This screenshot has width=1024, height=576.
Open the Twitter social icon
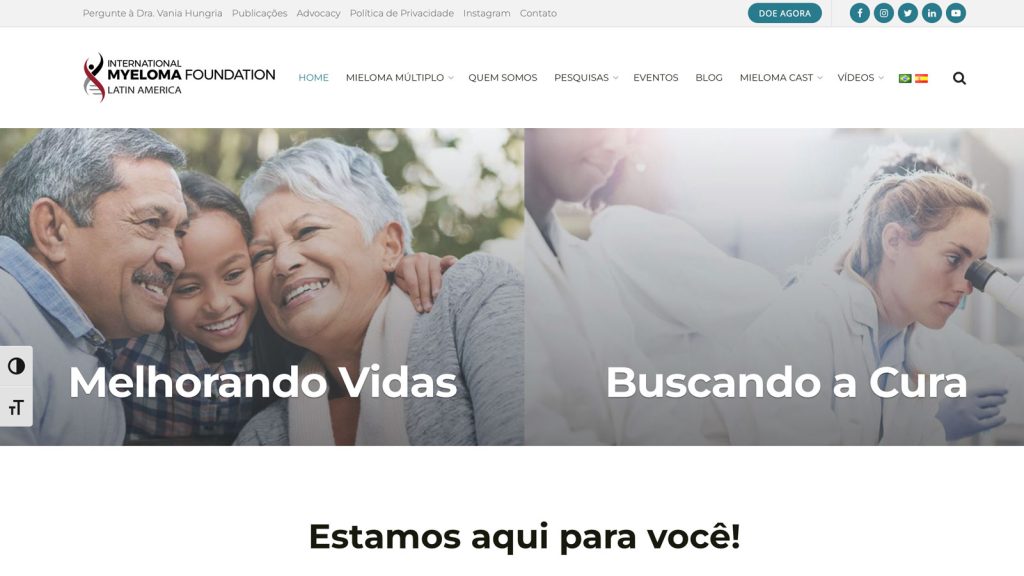(x=908, y=13)
